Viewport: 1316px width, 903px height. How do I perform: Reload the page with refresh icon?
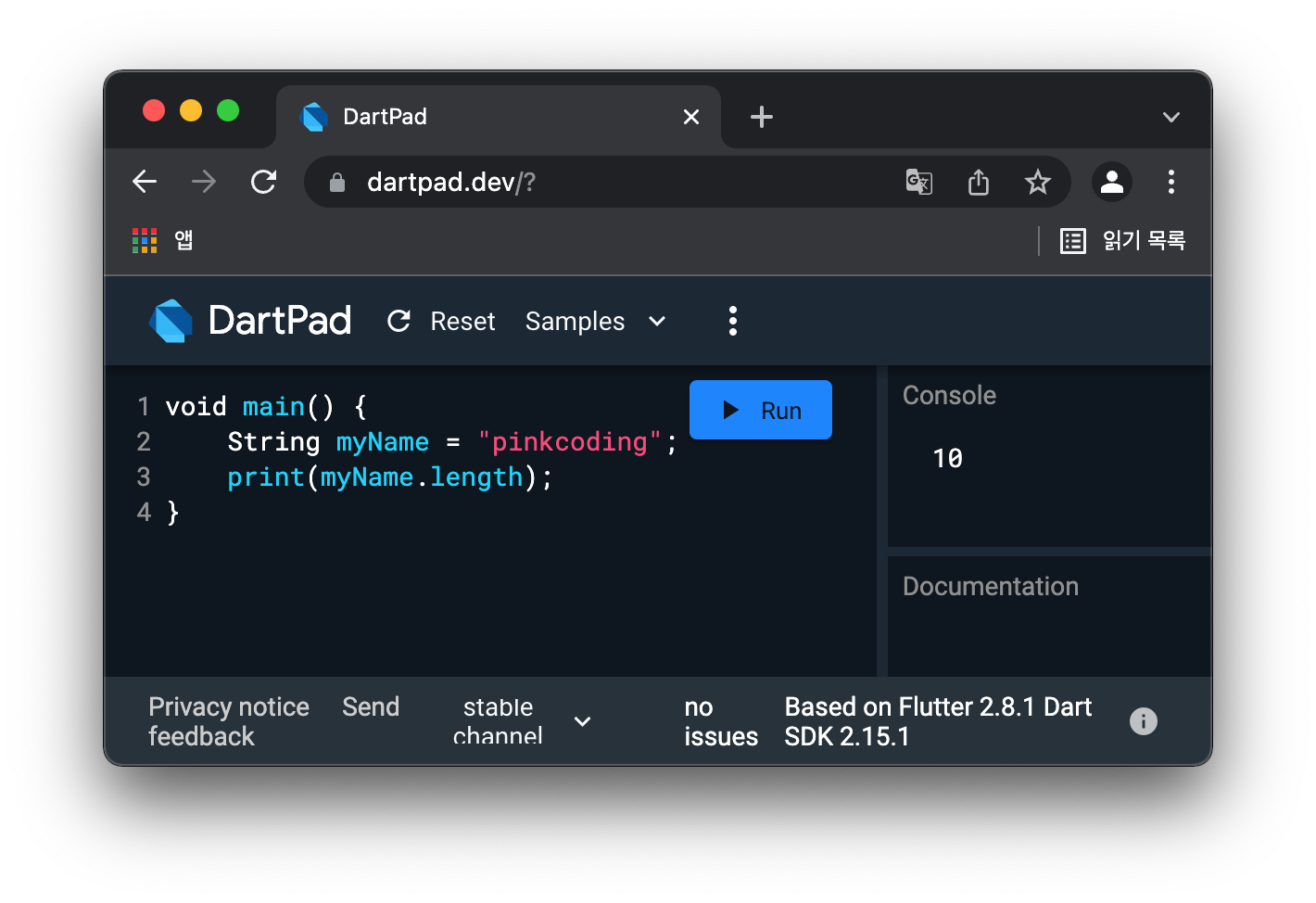click(x=264, y=182)
